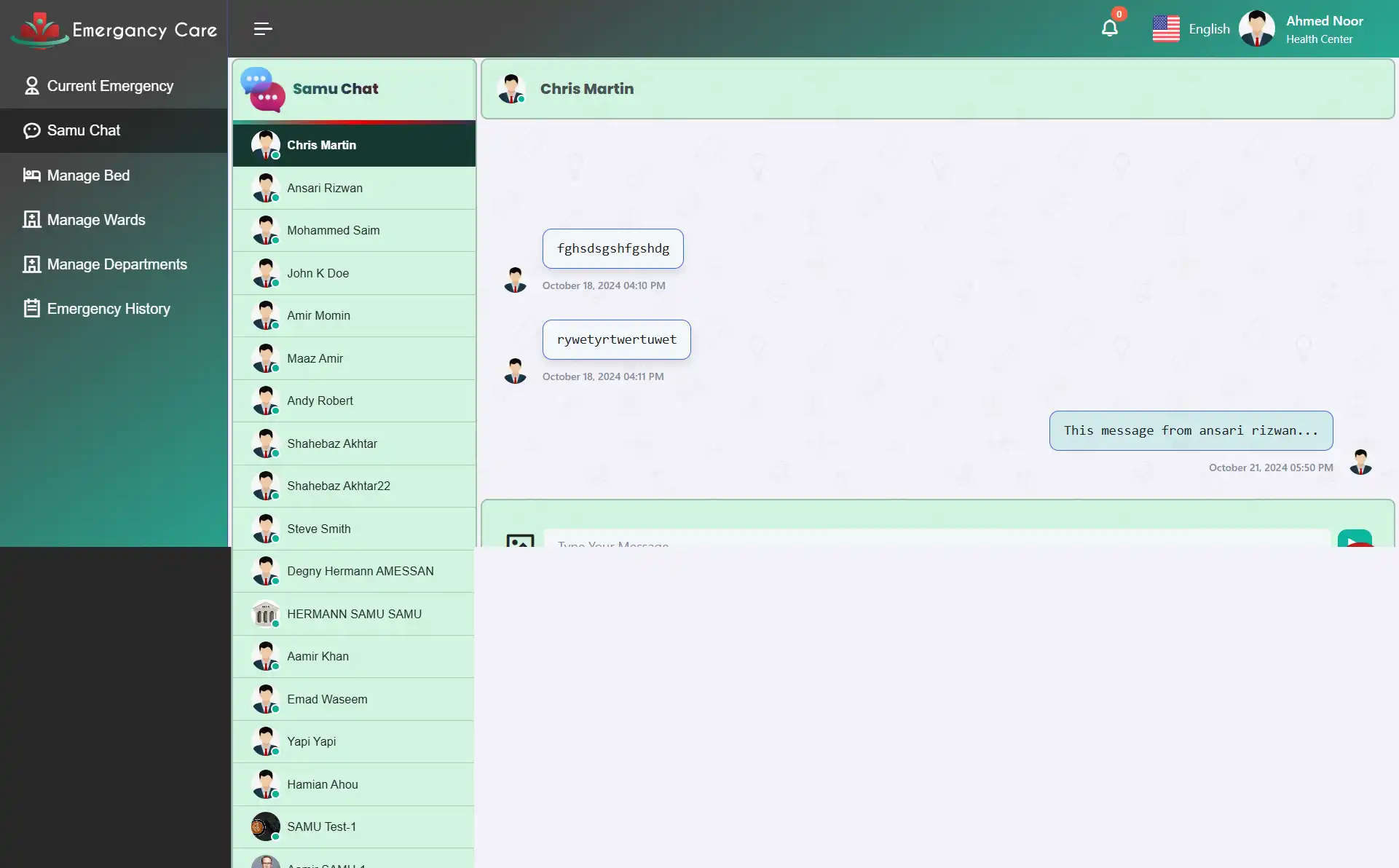Image resolution: width=1399 pixels, height=868 pixels.
Task: Open chat with Ansari Rizwan
Action: click(x=353, y=188)
